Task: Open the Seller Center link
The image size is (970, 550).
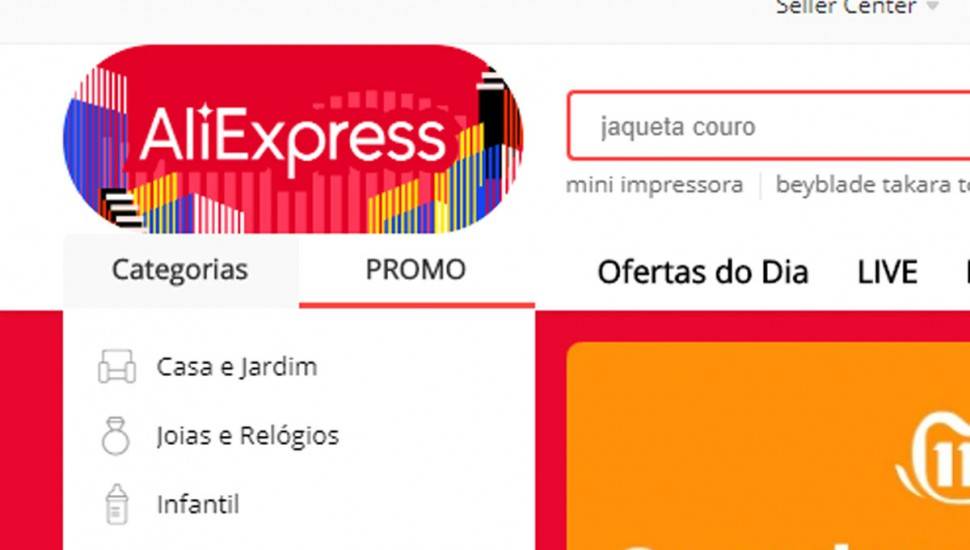Action: pyautogui.click(x=846, y=7)
